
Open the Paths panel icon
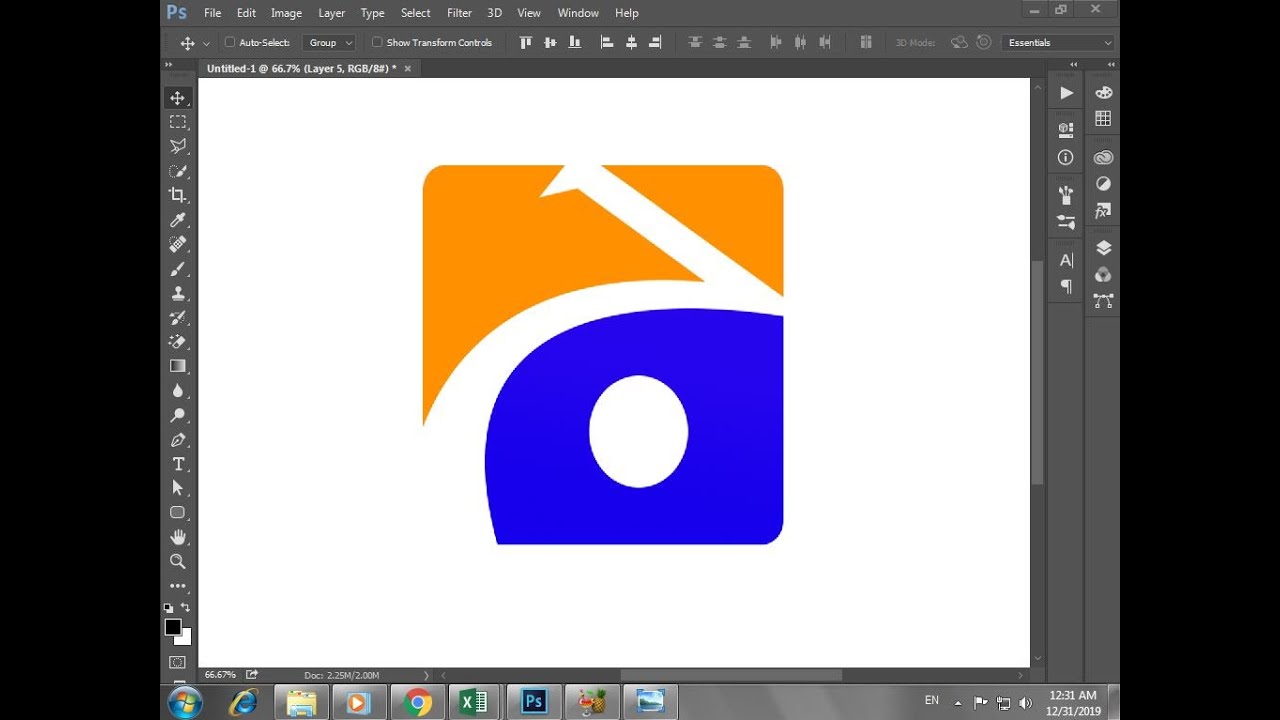[1103, 300]
